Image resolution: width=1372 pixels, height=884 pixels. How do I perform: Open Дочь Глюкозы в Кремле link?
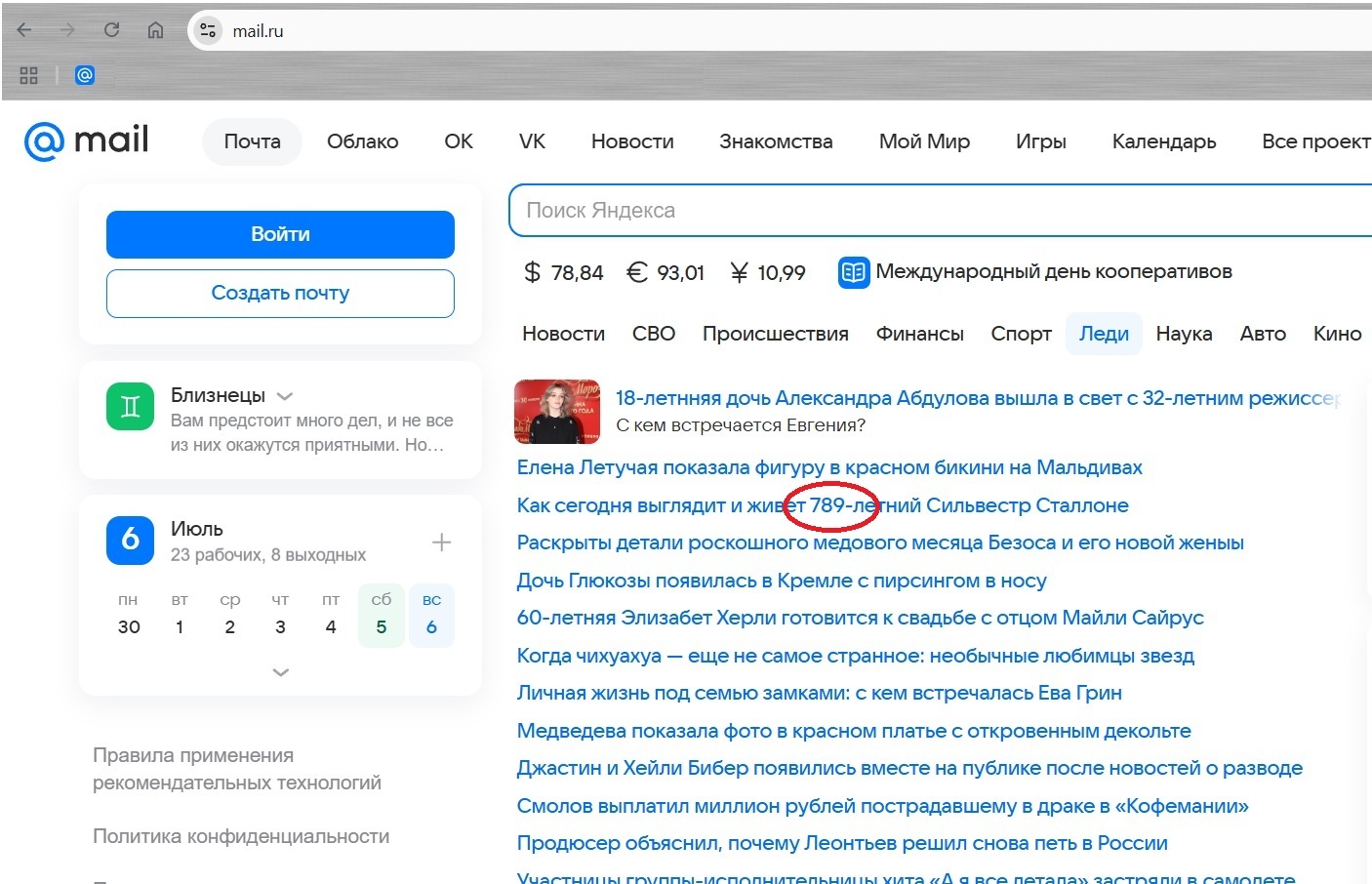[x=782, y=581]
